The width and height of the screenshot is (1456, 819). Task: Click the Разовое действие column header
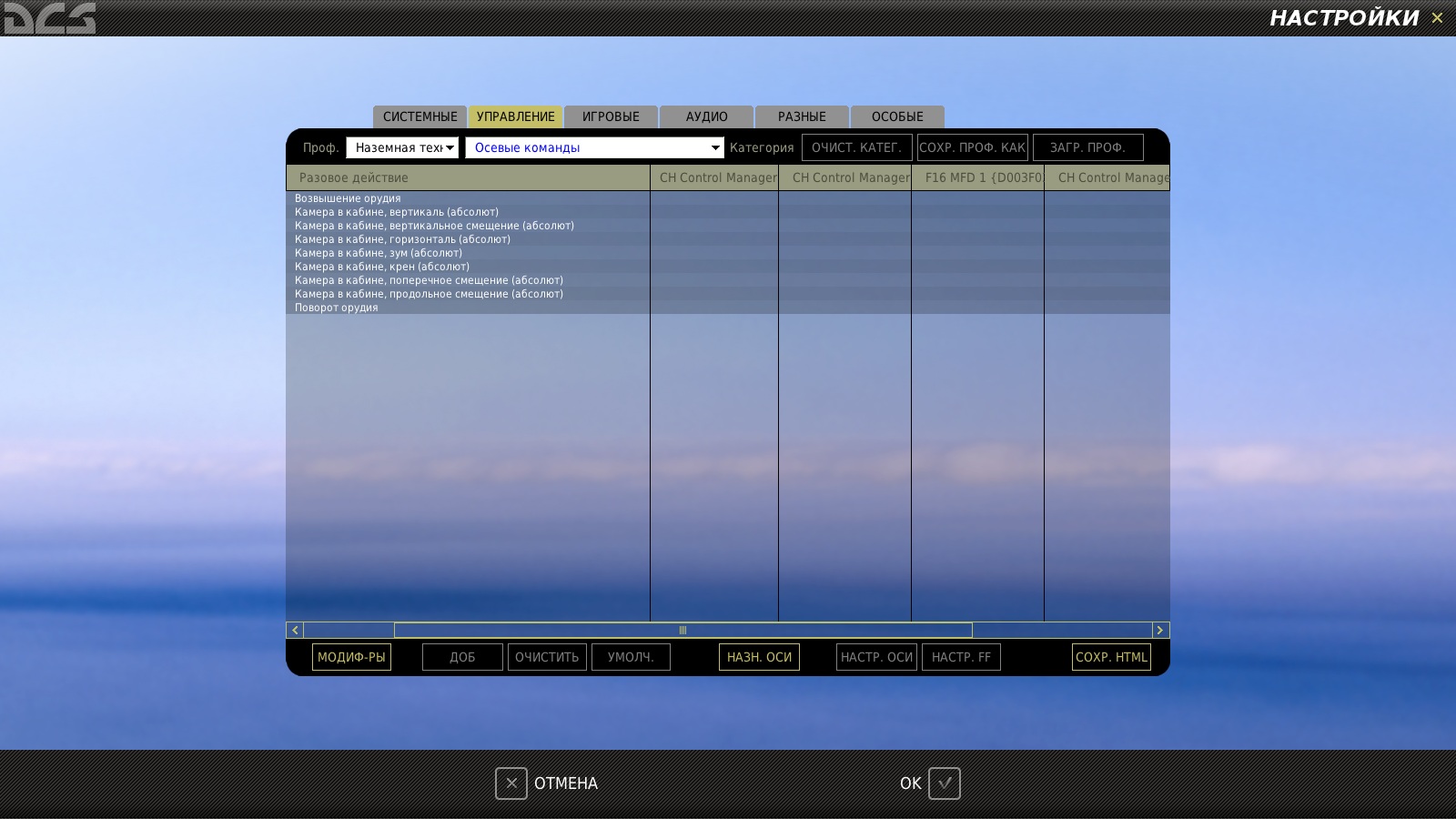tap(468, 177)
